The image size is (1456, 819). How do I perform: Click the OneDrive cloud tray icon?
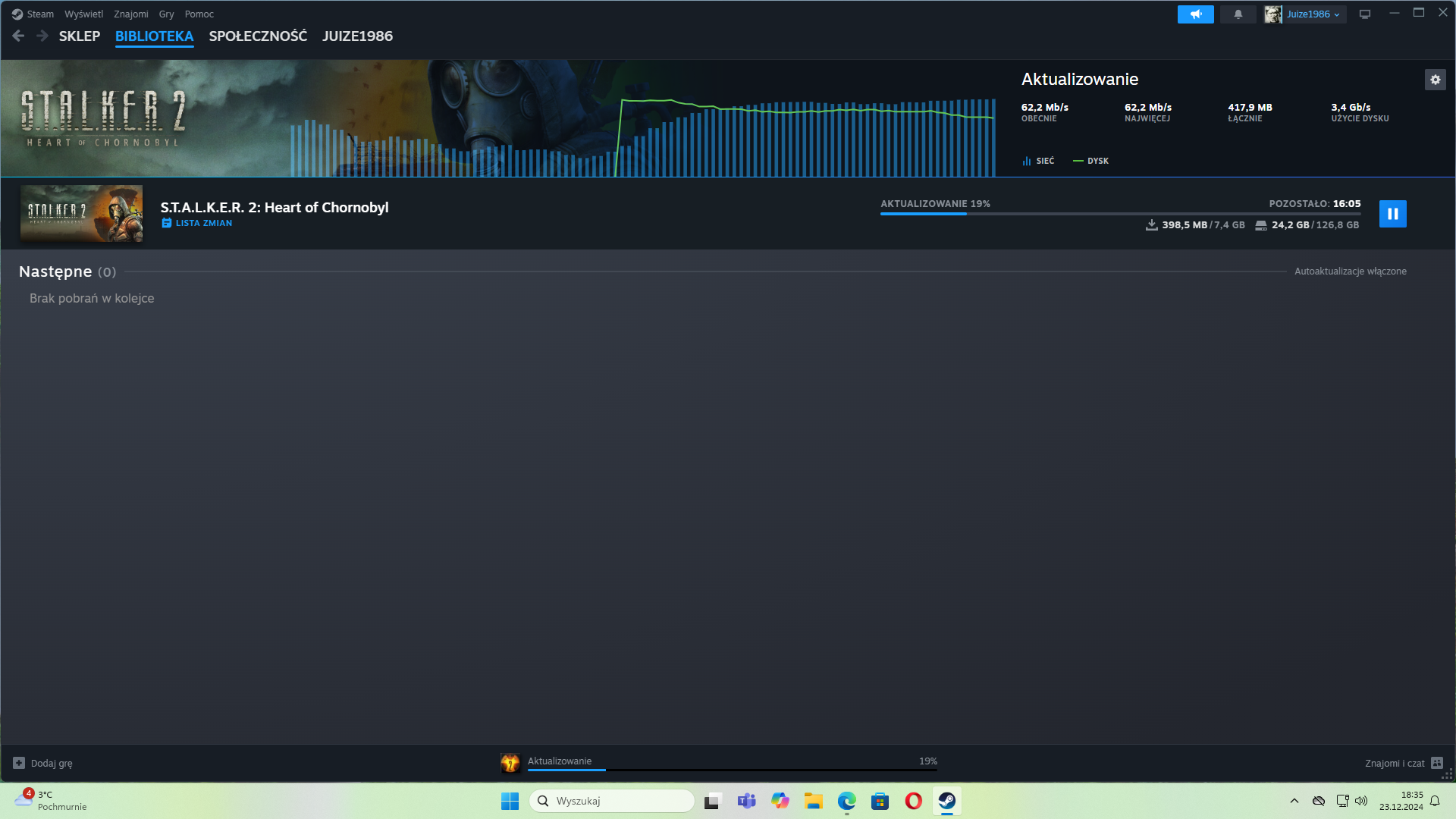coord(1319,801)
